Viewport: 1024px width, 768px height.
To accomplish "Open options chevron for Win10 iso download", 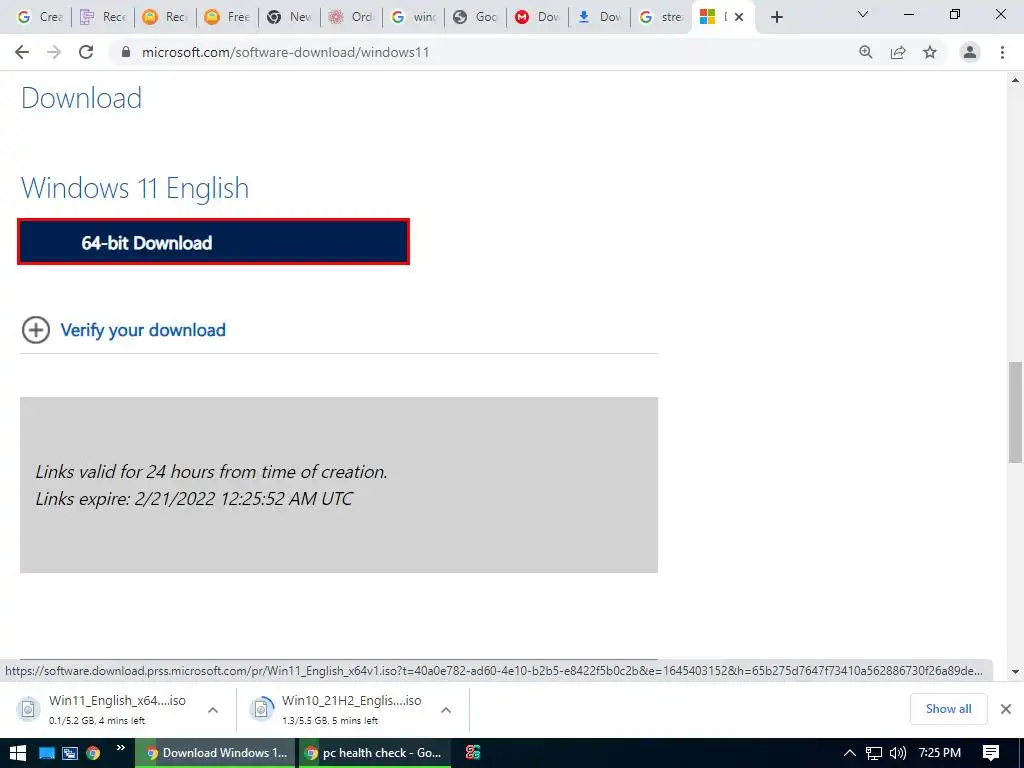I will pyautogui.click(x=446, y=710).
